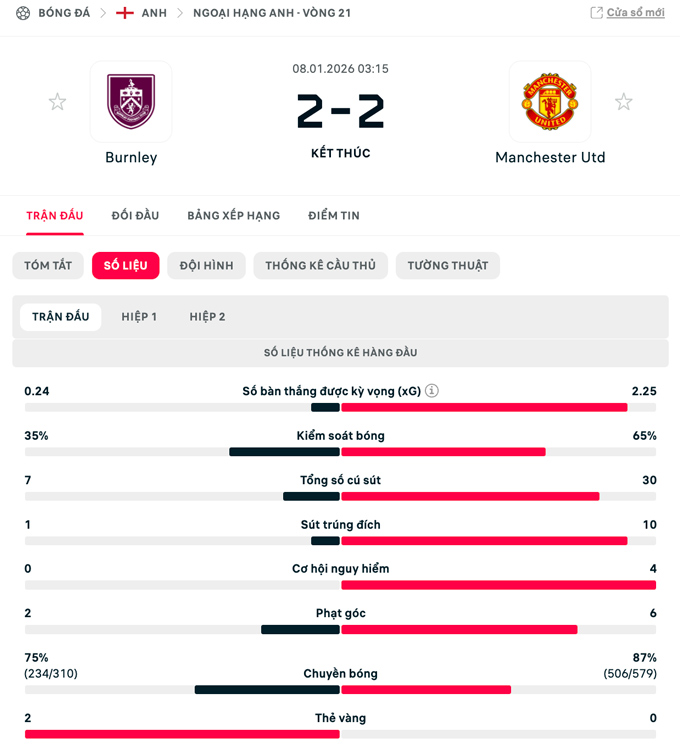
Task: Open NGOẠI HẠNG ANH - VÒNG 21 breadcrumb
Action: tap(271, 13)
